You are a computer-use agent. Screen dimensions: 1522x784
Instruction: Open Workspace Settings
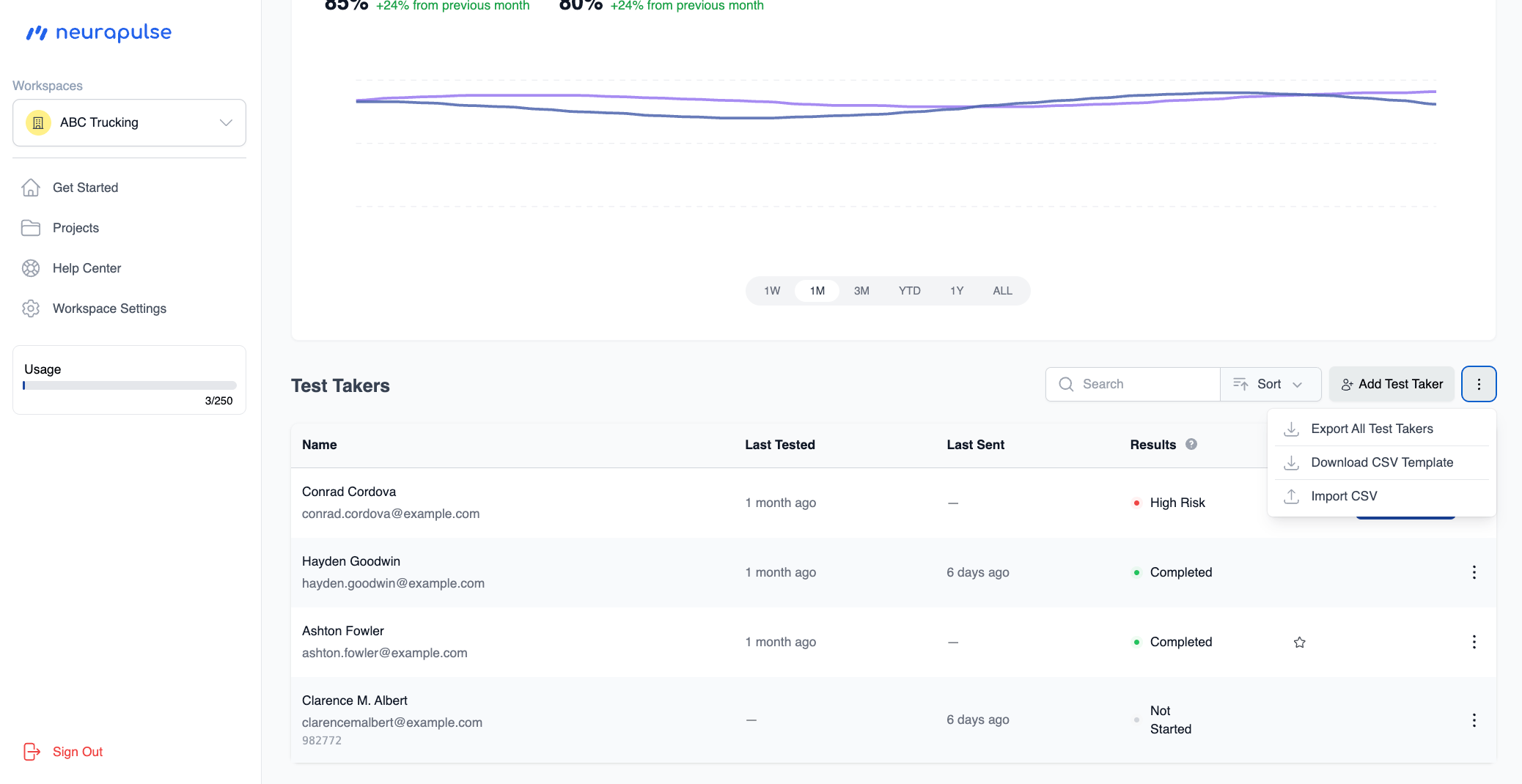tap(109, 308)
